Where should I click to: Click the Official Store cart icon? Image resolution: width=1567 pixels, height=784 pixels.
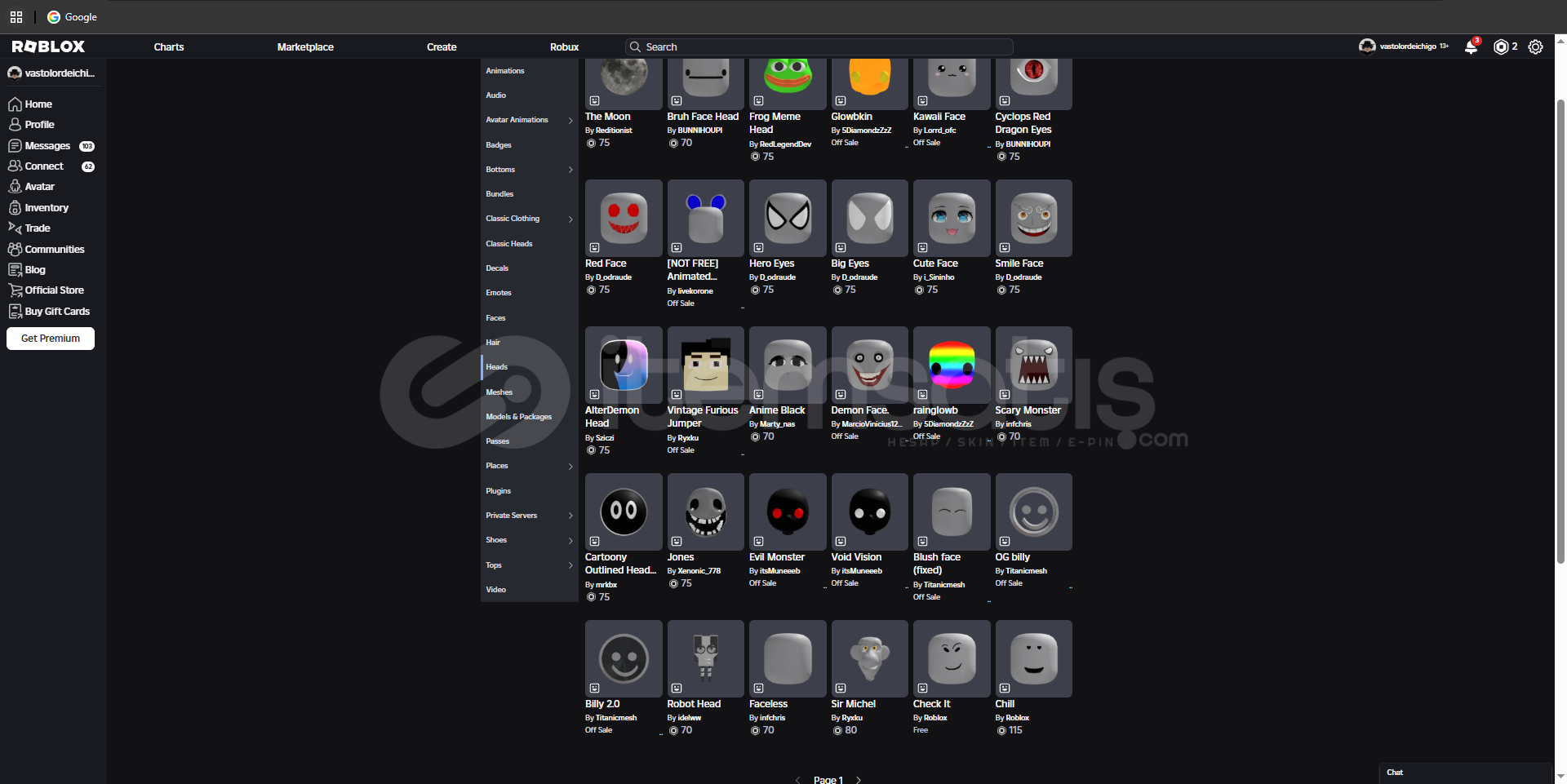[15, 290]
